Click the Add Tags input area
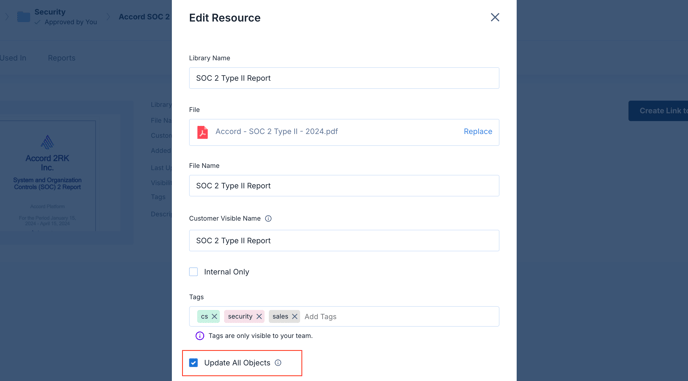This screenshot has height=381, width=688. (x=399, y=316)
